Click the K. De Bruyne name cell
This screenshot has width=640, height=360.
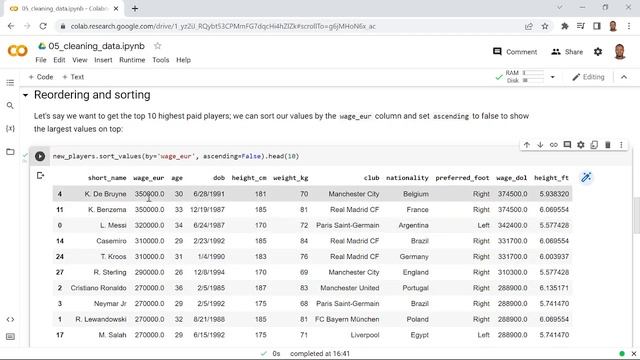click(105, 194)
